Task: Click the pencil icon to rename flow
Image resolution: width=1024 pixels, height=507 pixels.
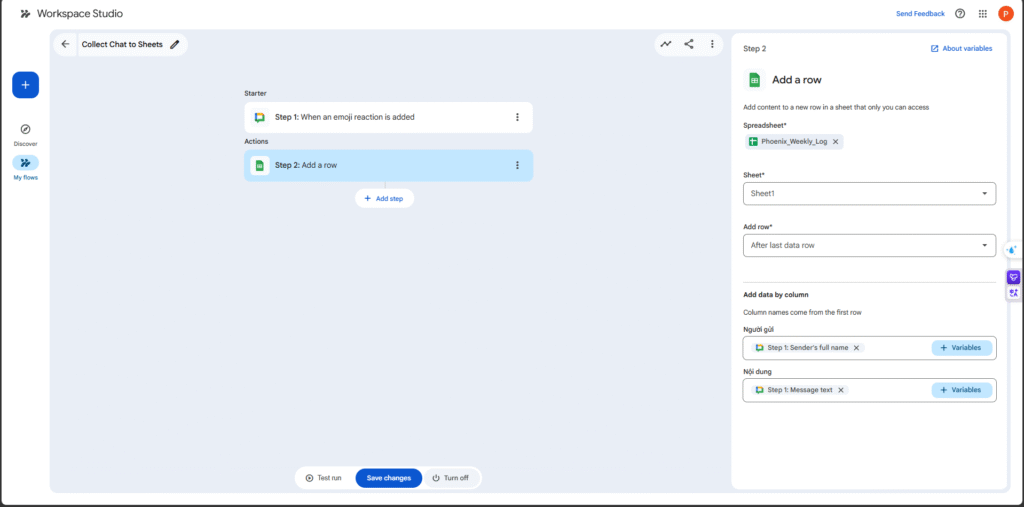Action: pos(175,44)
